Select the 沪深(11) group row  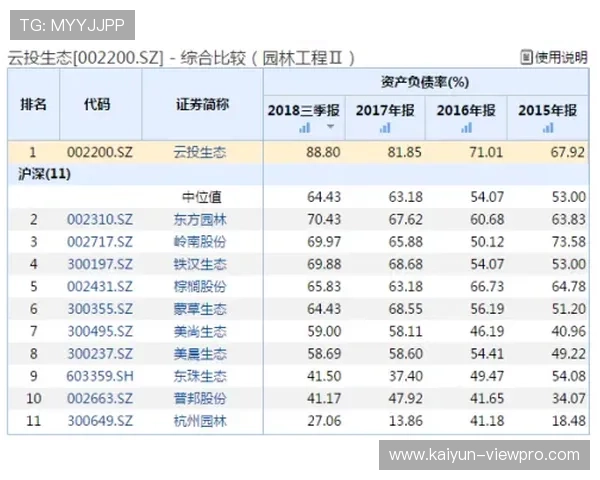[x=298, y=175]
